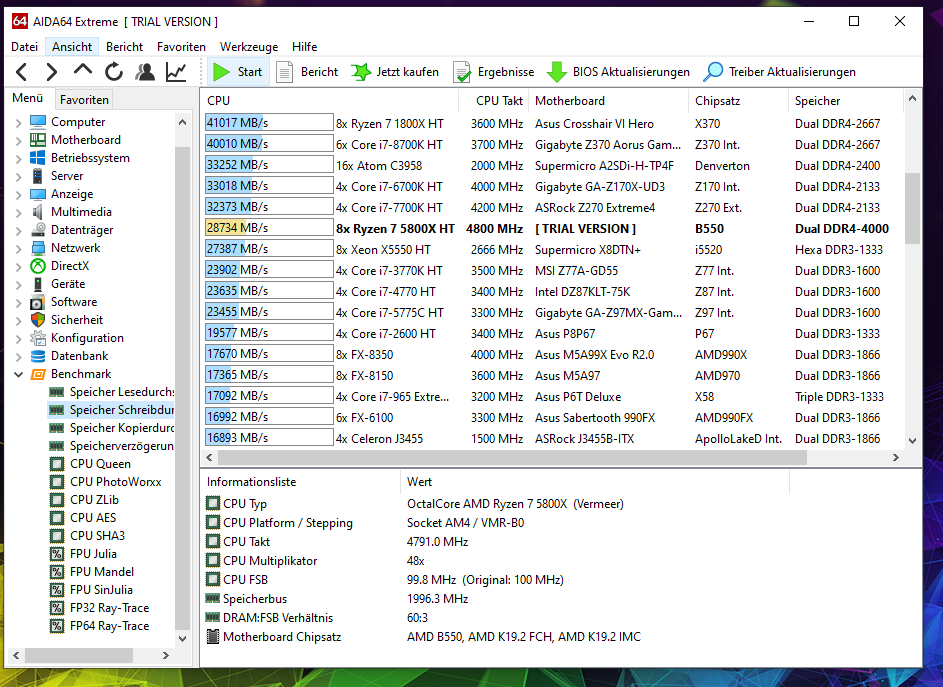Select the 28734 MB/s Ryzen 7 5800X result
The width and height of the screenshot is (943, 687).
[553, 229]
